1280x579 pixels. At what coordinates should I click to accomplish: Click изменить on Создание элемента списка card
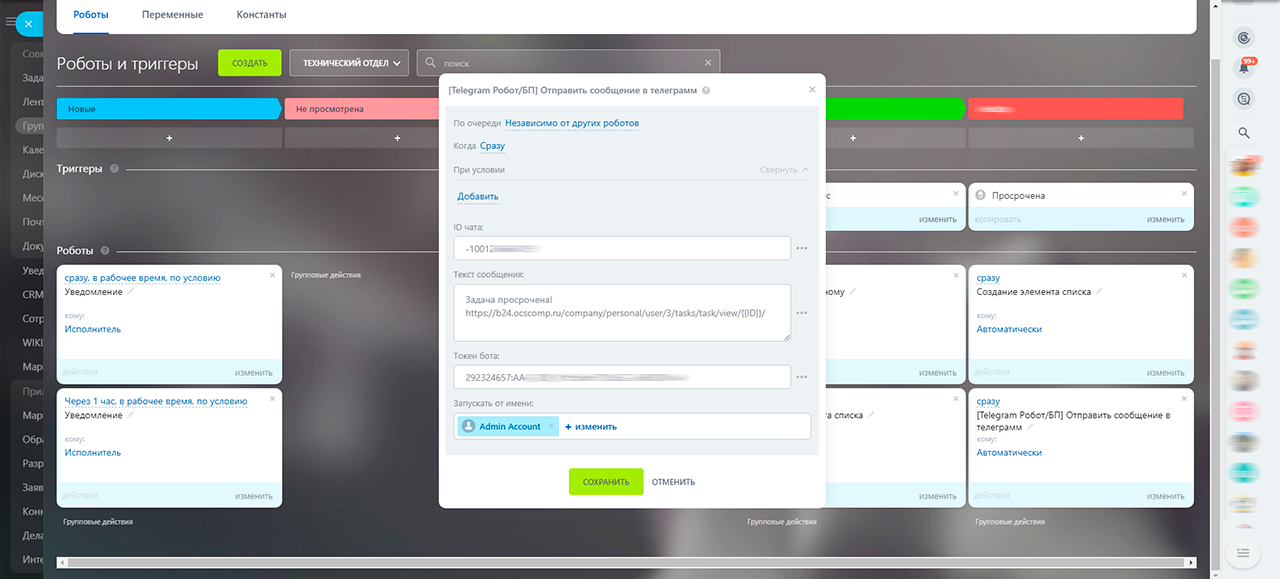click(1166, 372)
